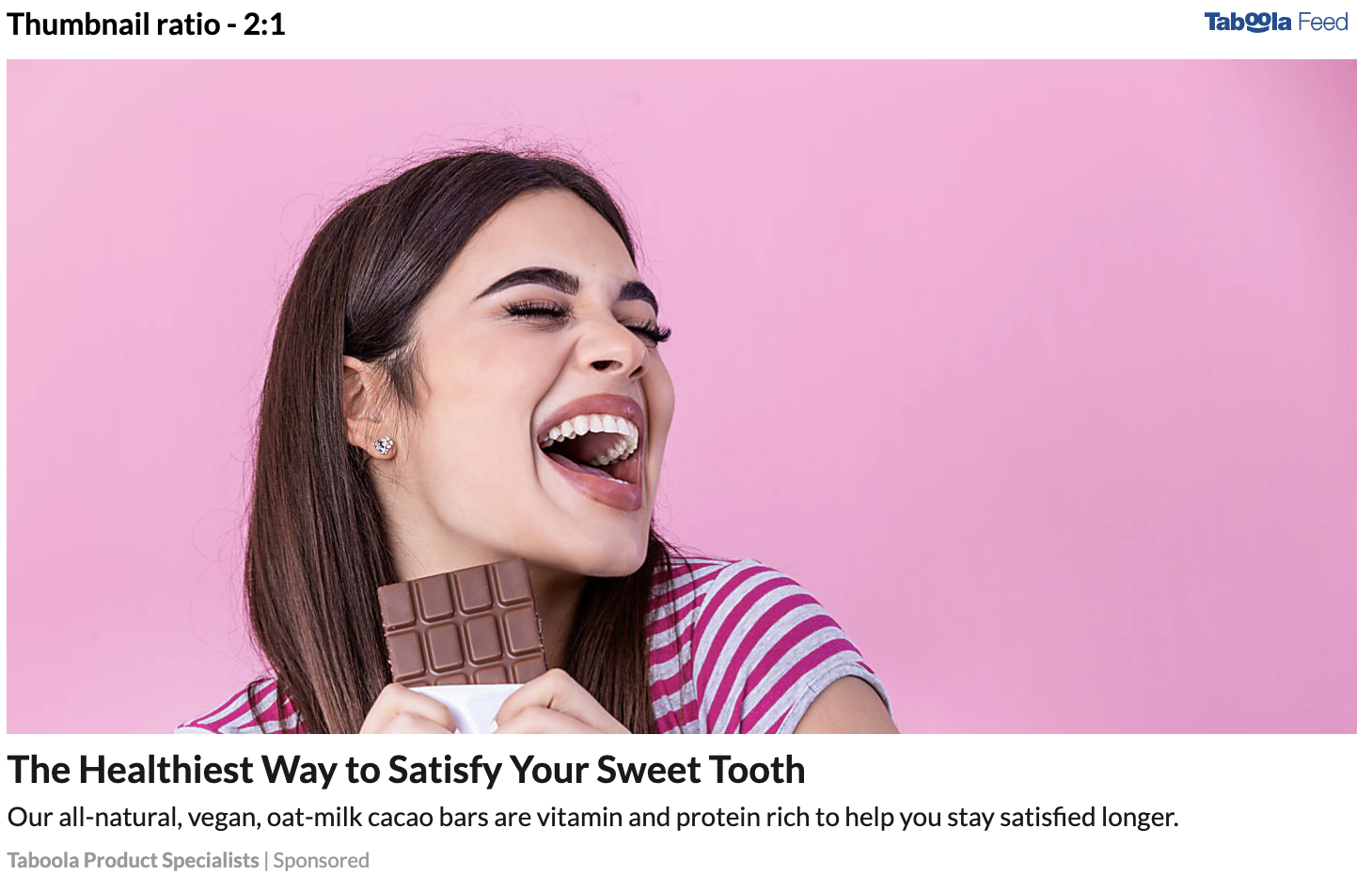Click the "2:1" ratio value in the heading

264,23
